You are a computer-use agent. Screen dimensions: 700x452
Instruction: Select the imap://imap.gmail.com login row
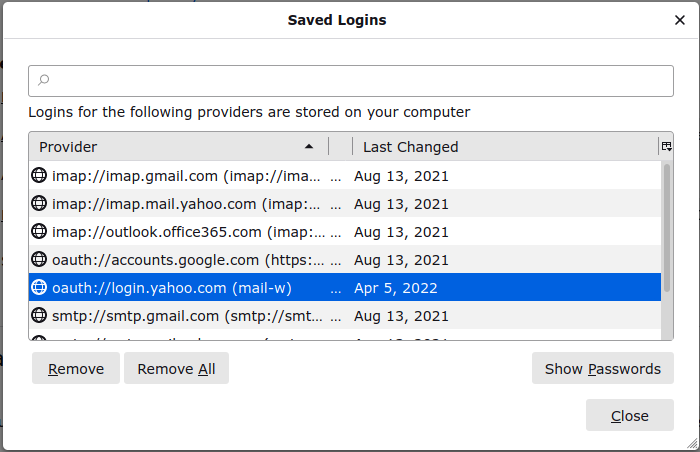(345, 176)
